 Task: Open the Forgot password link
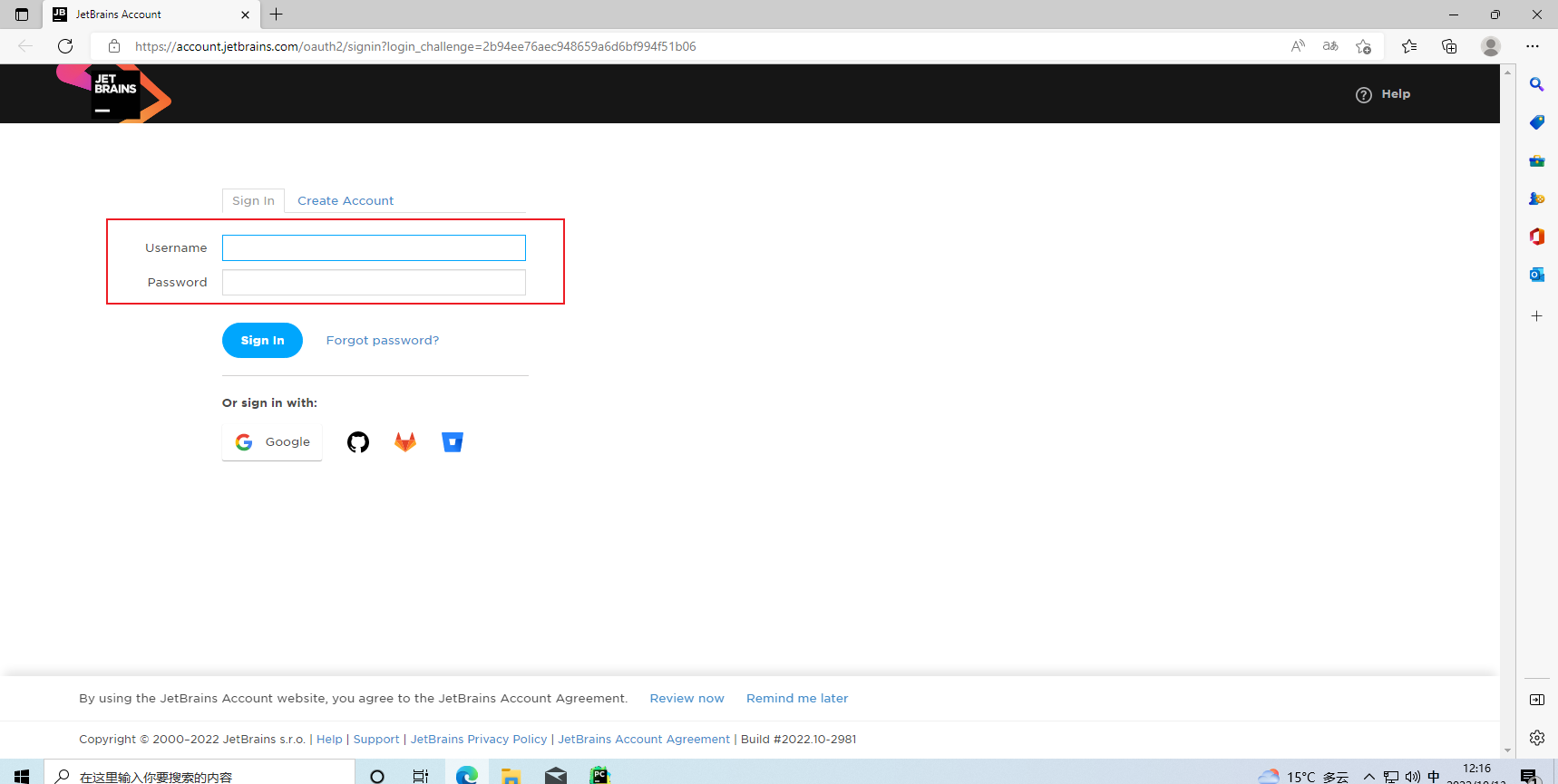383,341
